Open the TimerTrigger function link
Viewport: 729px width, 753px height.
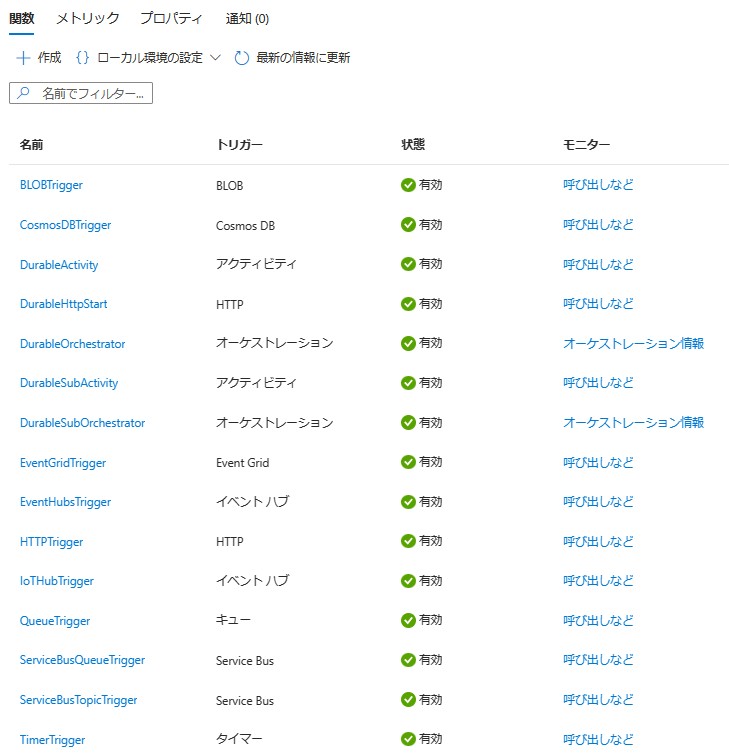coord(52,740)
